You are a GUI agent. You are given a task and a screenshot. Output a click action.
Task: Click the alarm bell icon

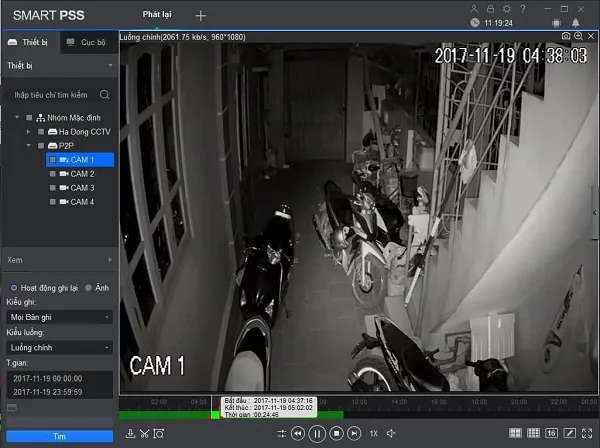coord(576,23)
